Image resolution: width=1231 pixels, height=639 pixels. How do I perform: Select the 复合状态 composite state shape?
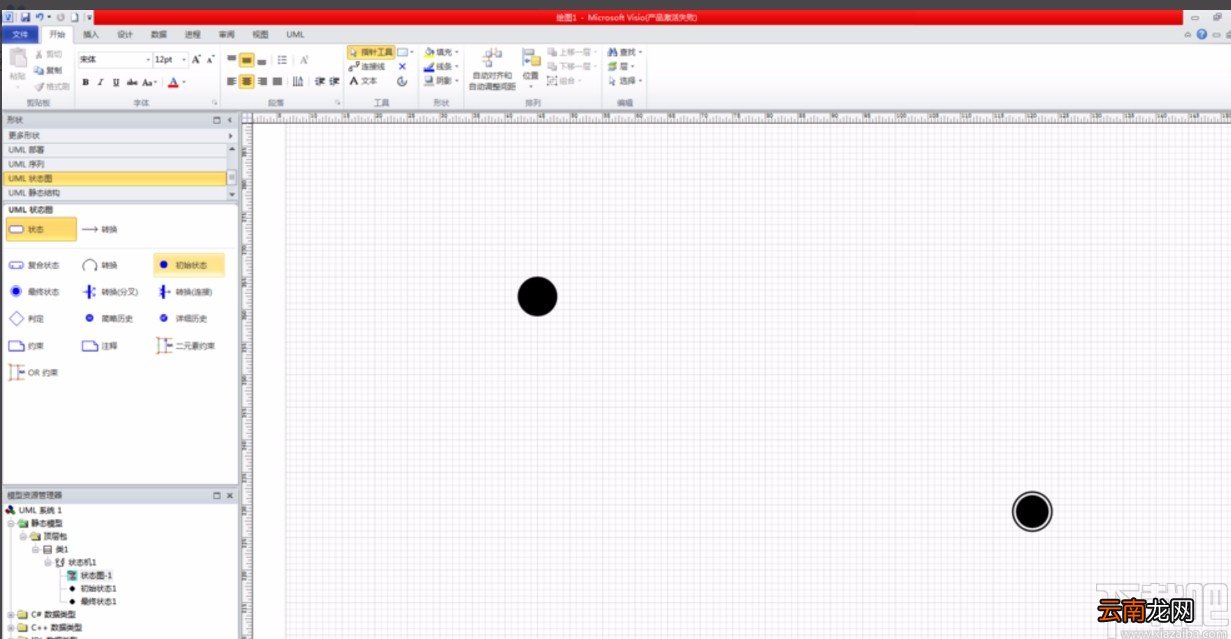click(x=34, y=265)
